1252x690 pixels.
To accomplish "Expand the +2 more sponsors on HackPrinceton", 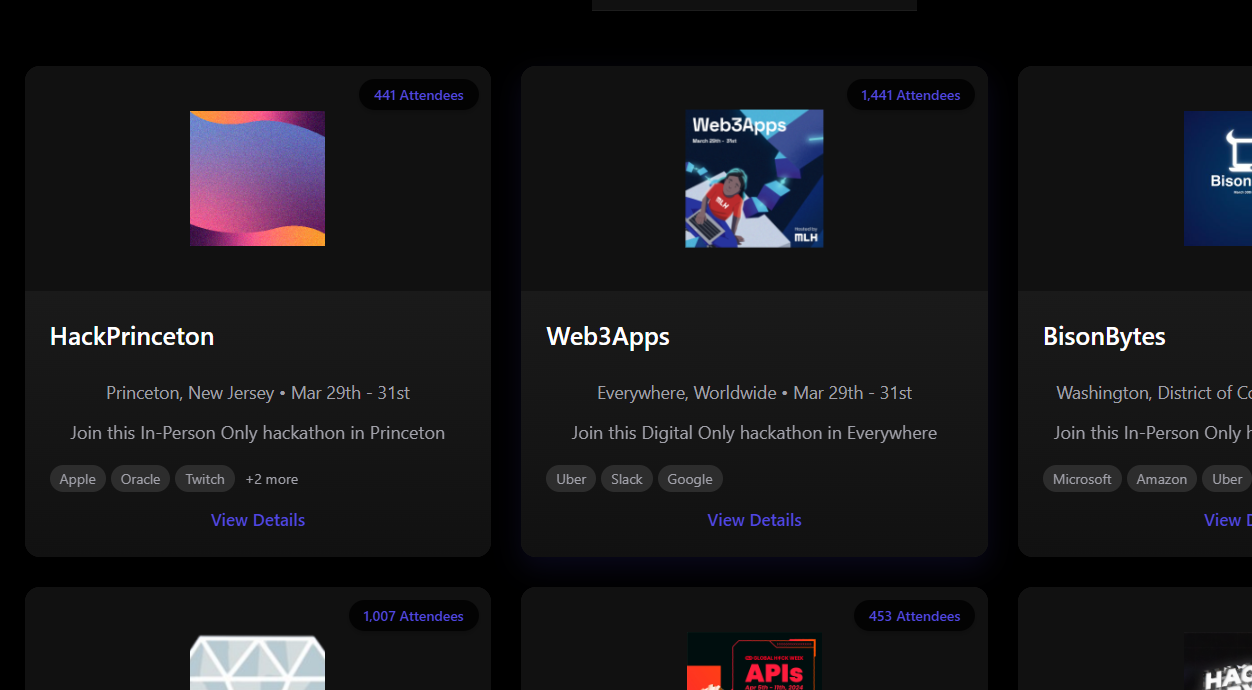I will (272, 479).
